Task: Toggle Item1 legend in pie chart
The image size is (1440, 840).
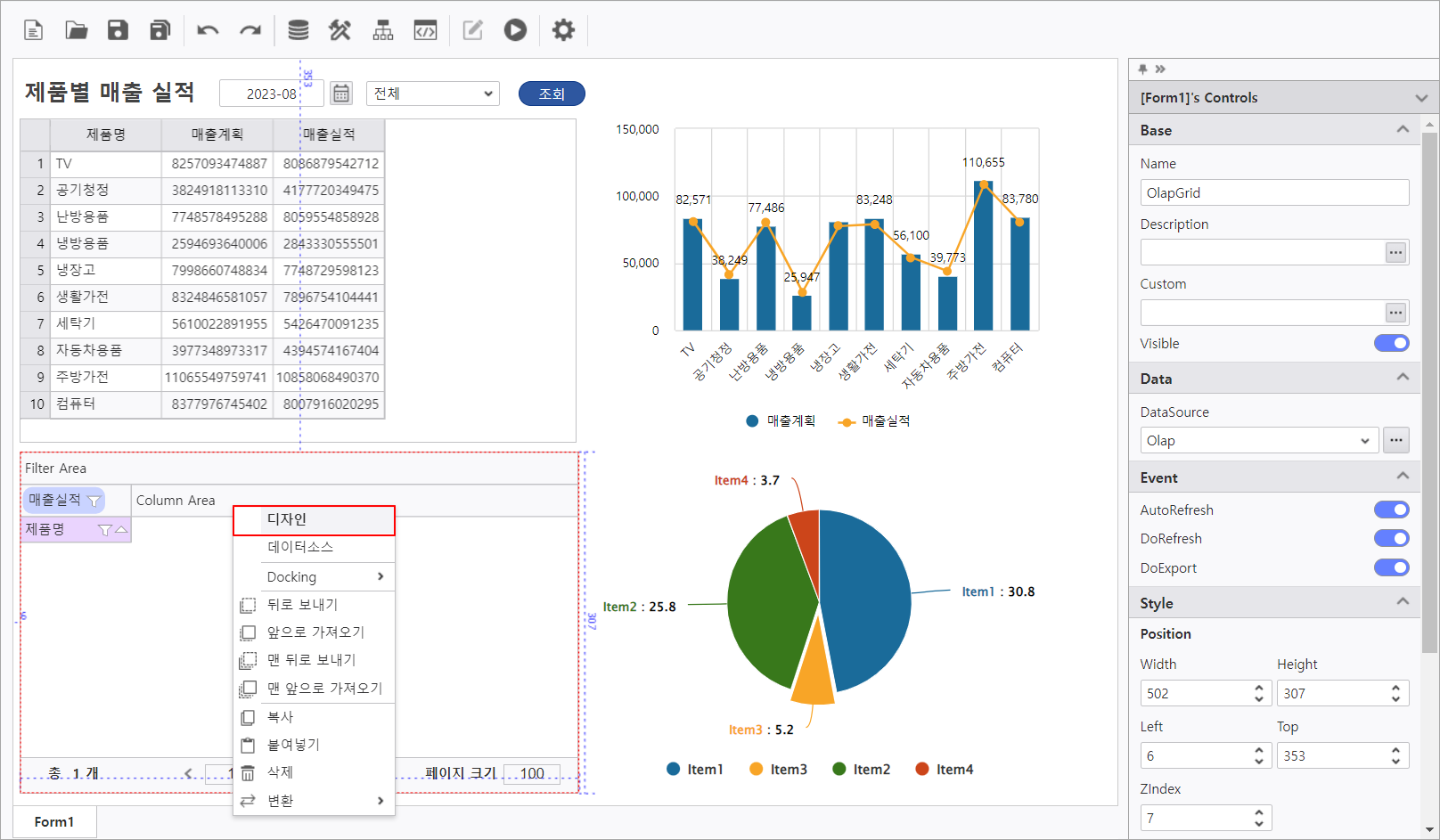Action: tap(695, 770)
